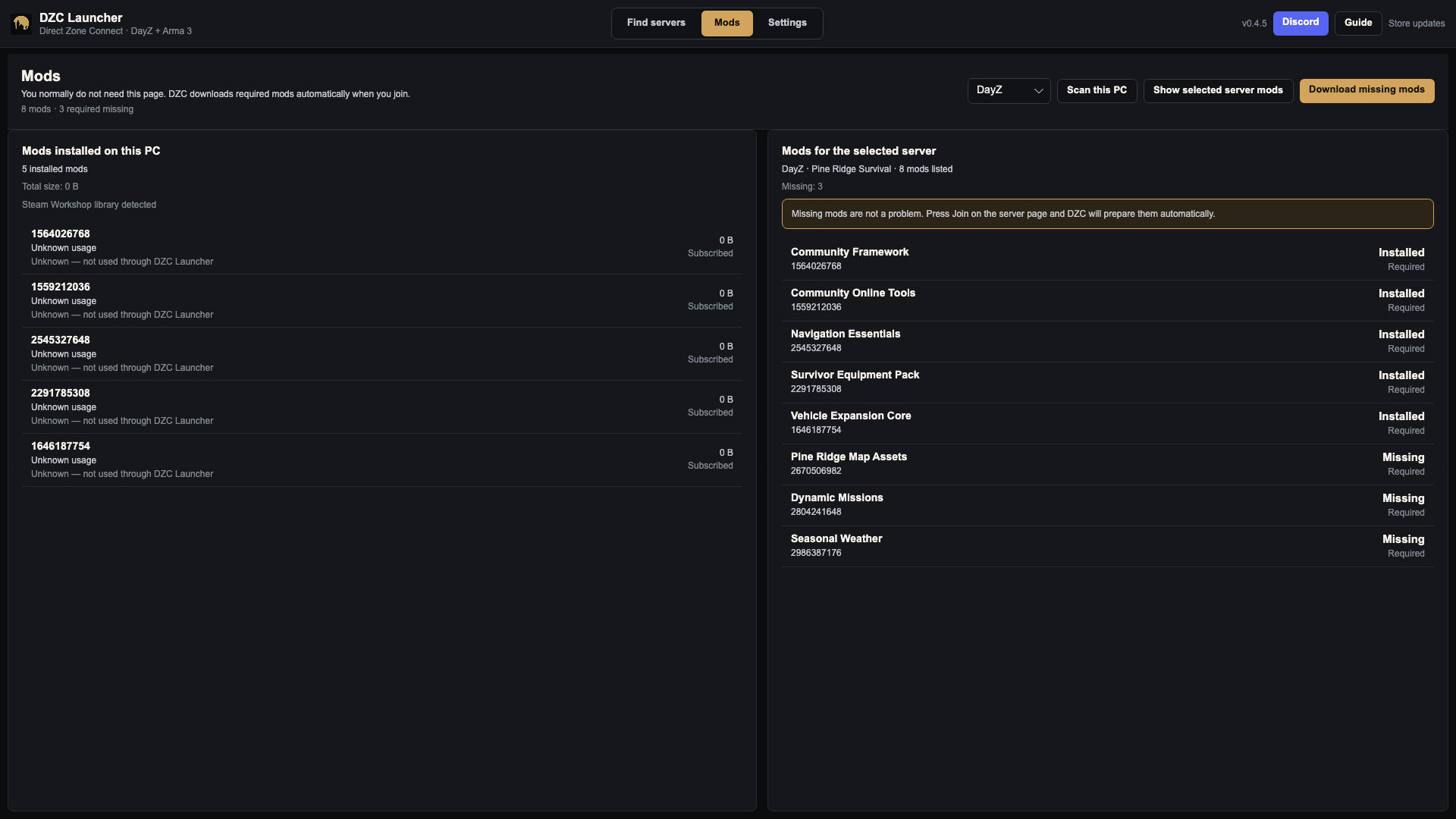Select installed mod 2545327648 row
This screenshot has width=1456, height=819.
pos(381,353)
